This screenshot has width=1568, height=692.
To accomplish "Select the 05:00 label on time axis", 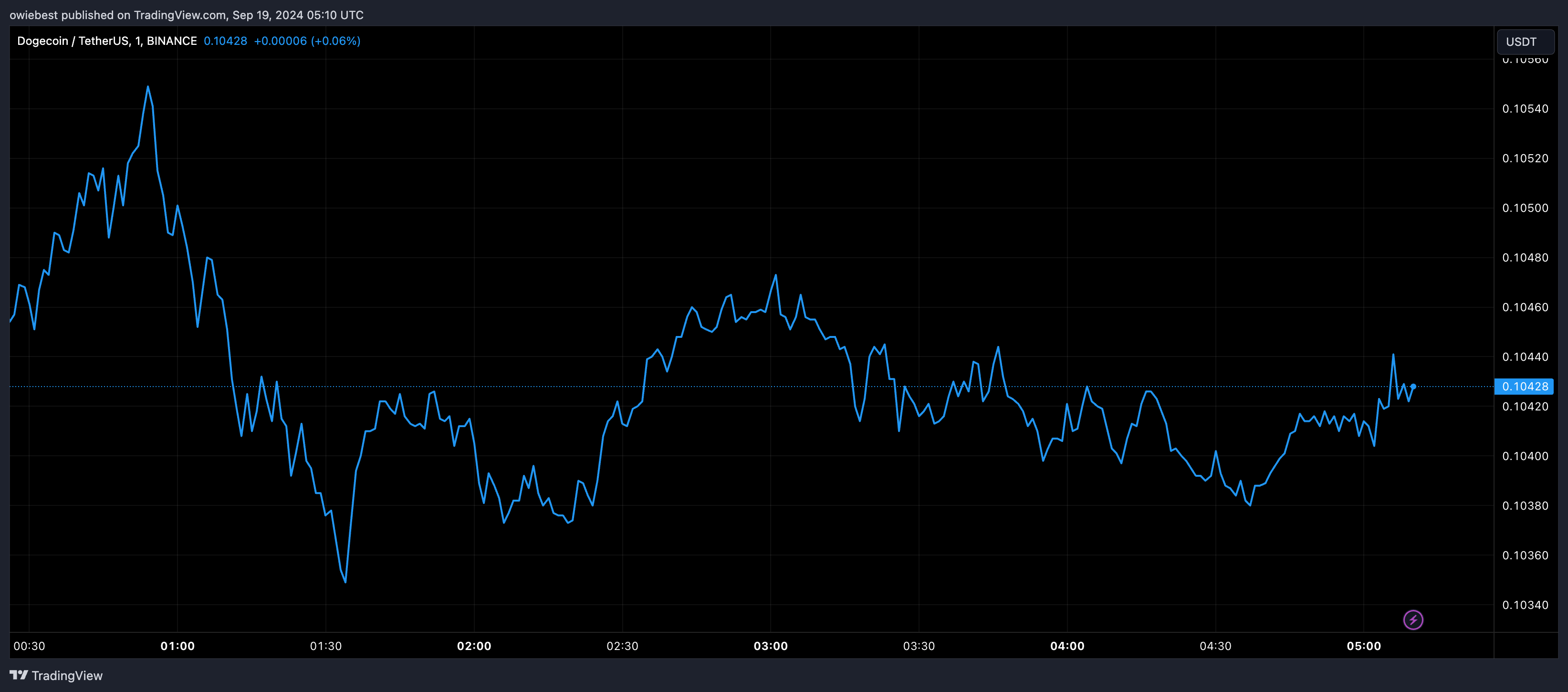I will tap(1365, 646).
